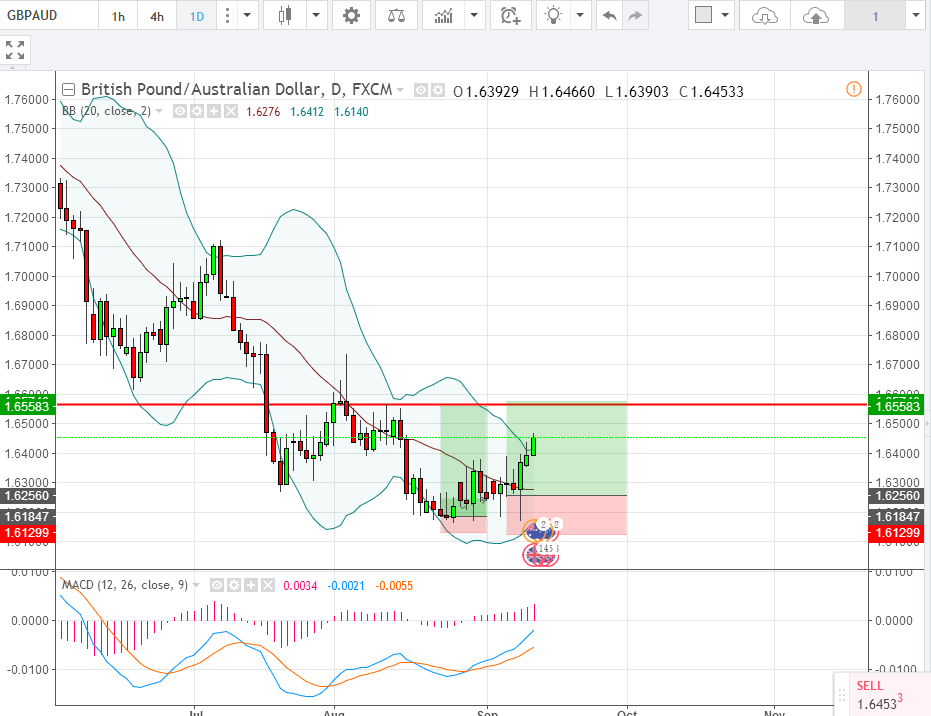Click the red horizontal line at 1.65583
The image size is (931, 716).
point(462,404)
